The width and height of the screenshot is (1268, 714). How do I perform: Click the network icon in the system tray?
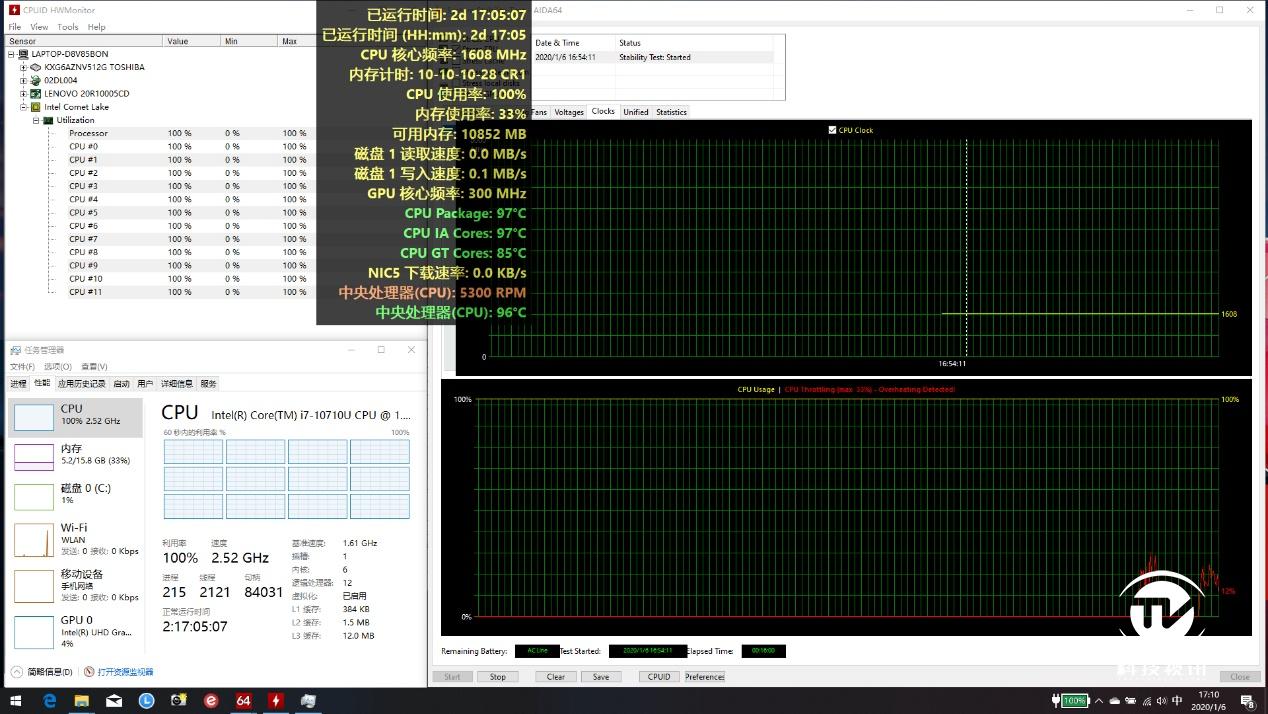coord(1146,701)
